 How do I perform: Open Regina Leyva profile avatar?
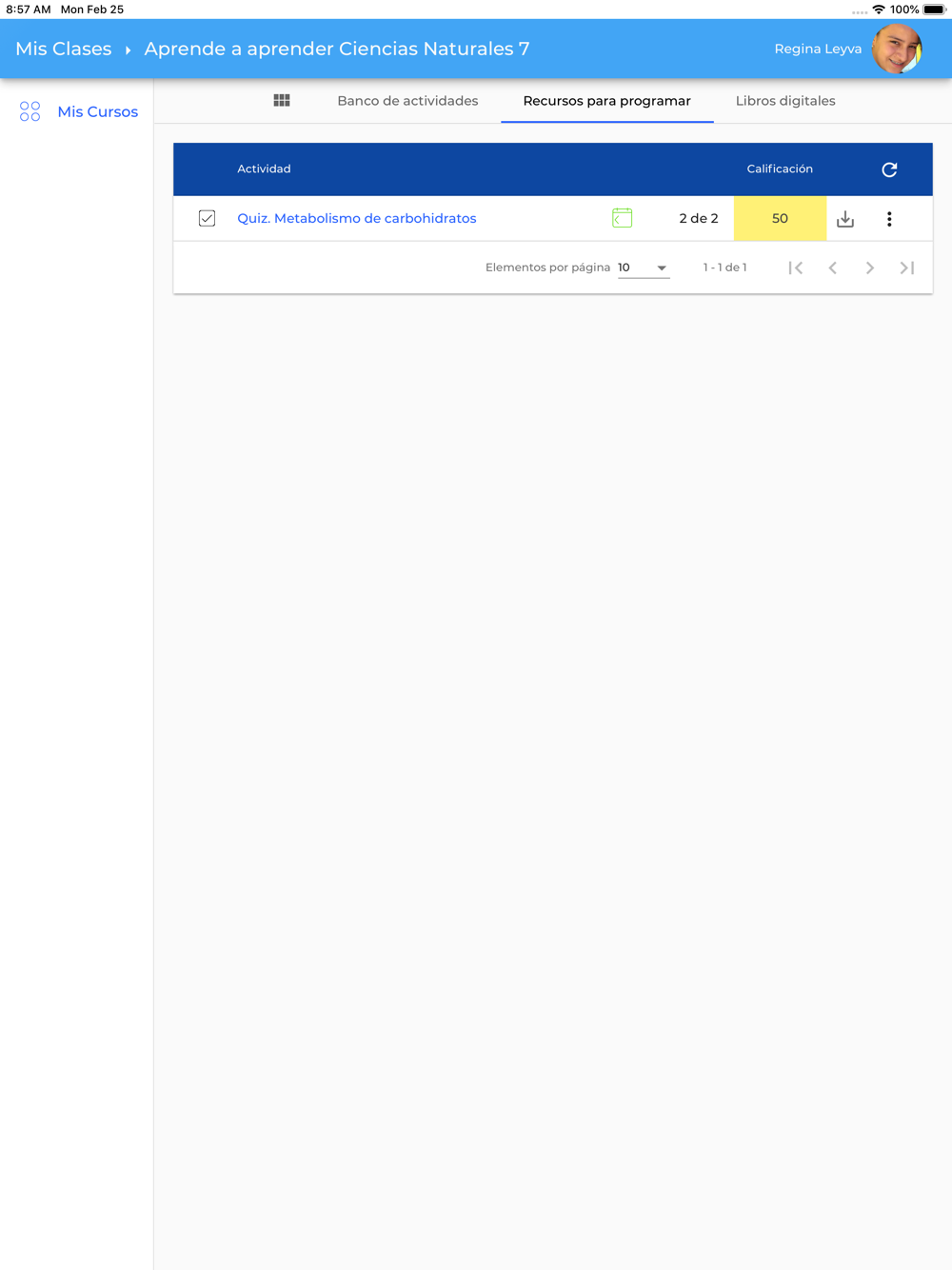point(897,49)
